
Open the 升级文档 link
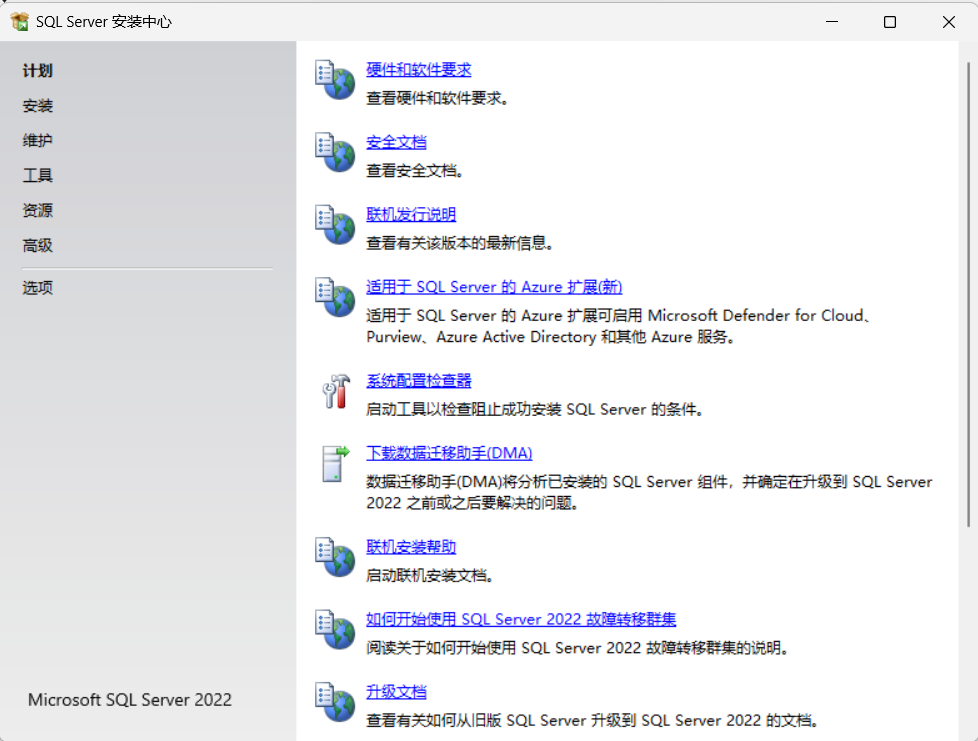pos(396,692)
